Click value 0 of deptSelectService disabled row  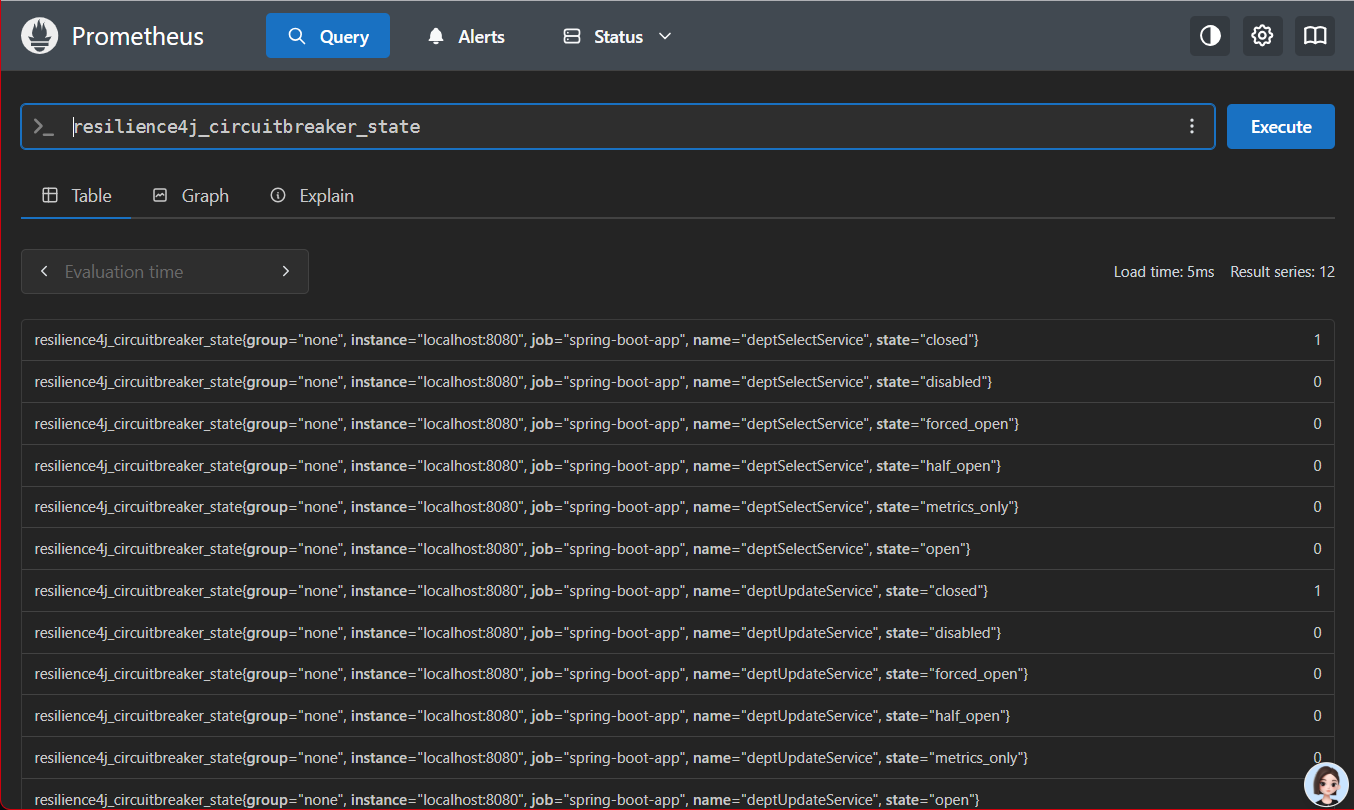[x=1317, y=382]
